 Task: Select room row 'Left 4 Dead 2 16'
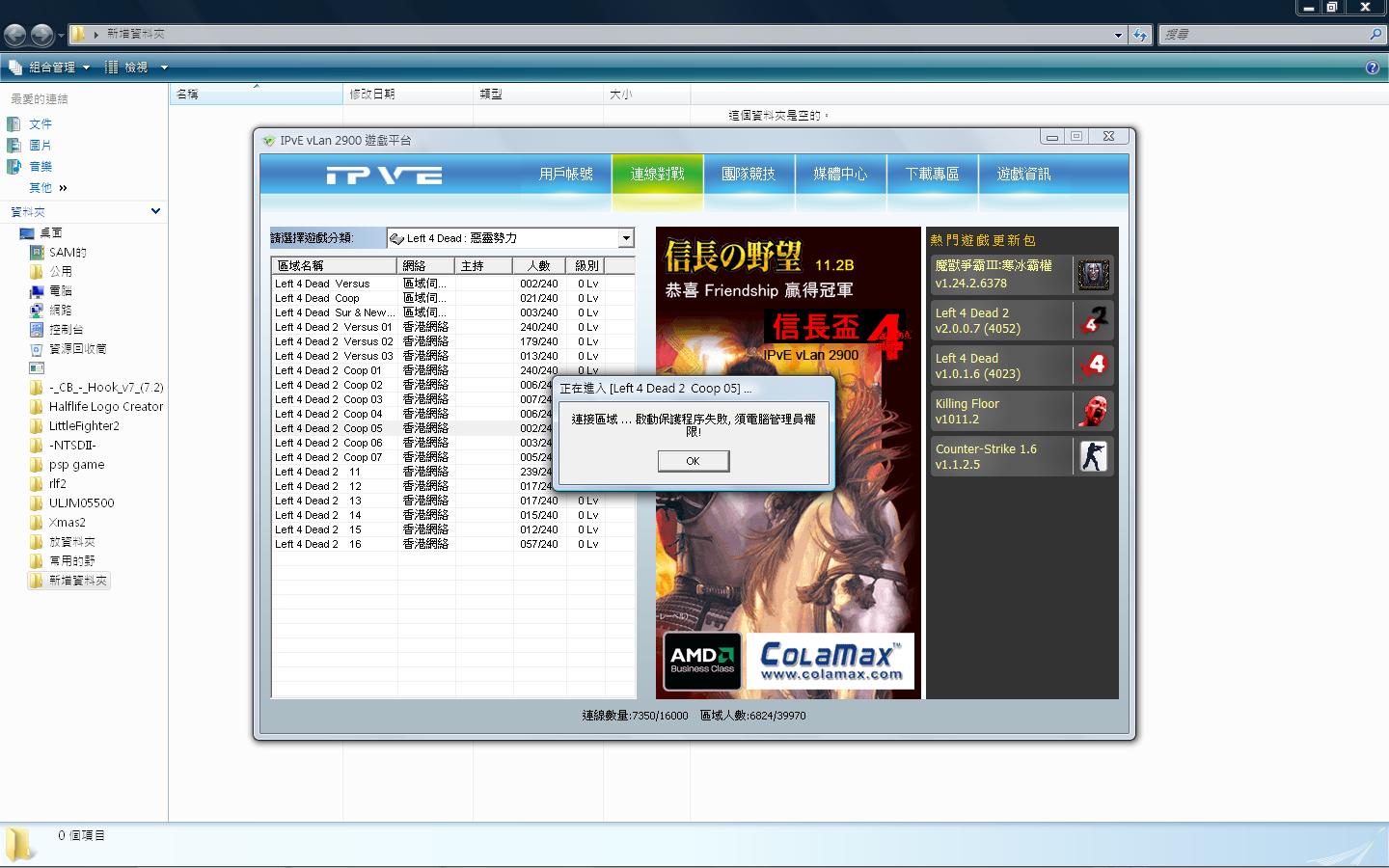453,544
